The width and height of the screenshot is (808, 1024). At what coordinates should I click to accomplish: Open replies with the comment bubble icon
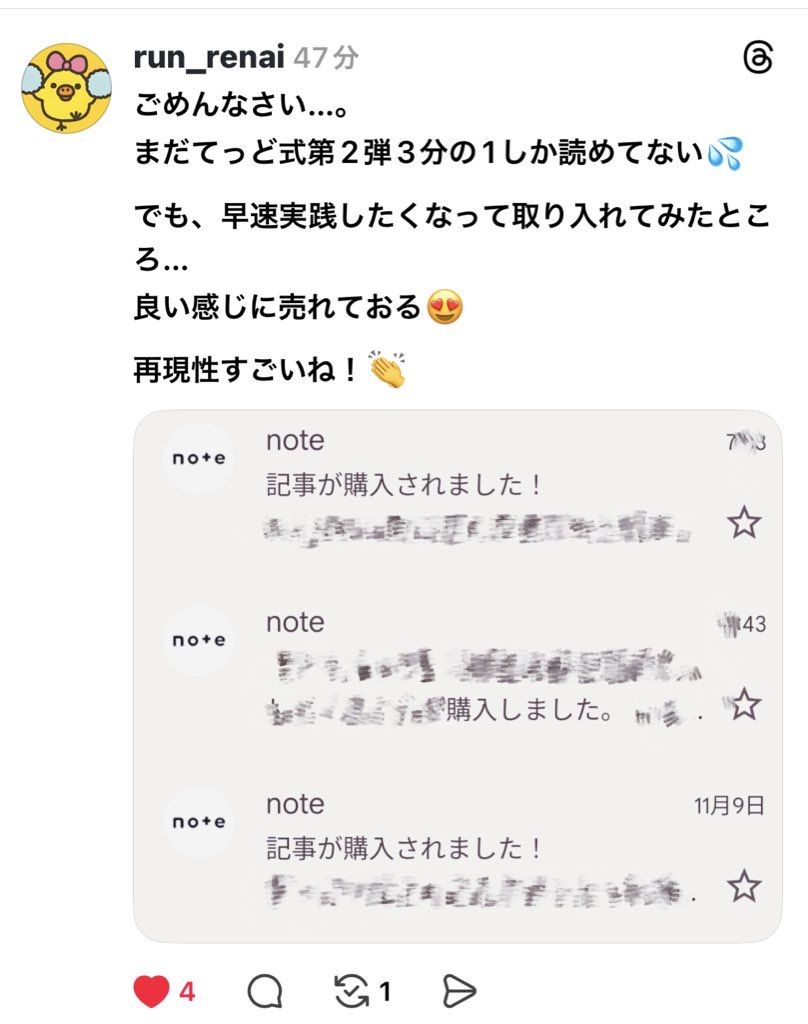pyautogui.click(x=264, y=991)
